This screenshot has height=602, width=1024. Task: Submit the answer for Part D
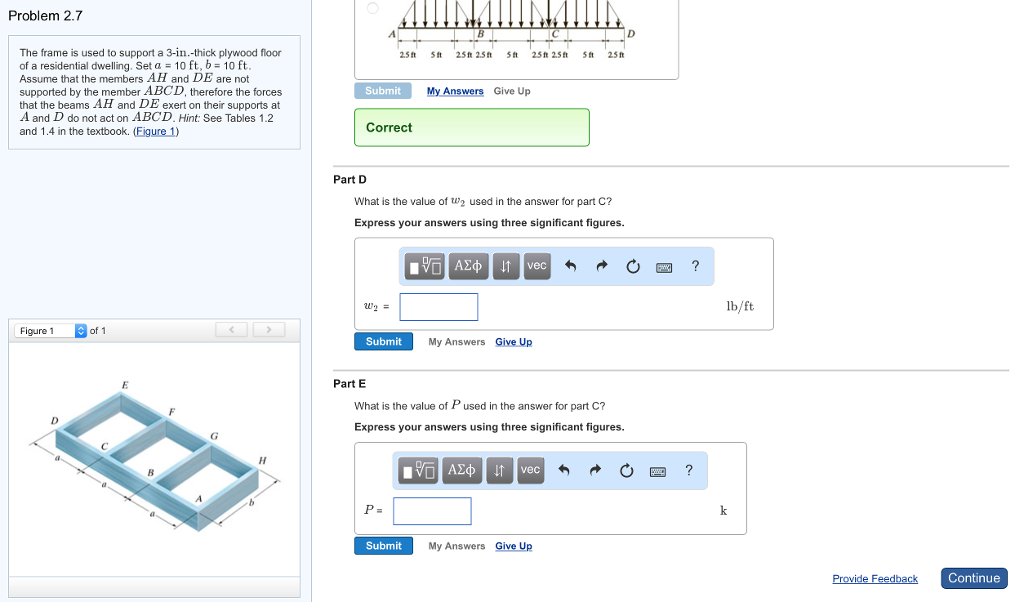pyautogui.click(x=383, y=342)
